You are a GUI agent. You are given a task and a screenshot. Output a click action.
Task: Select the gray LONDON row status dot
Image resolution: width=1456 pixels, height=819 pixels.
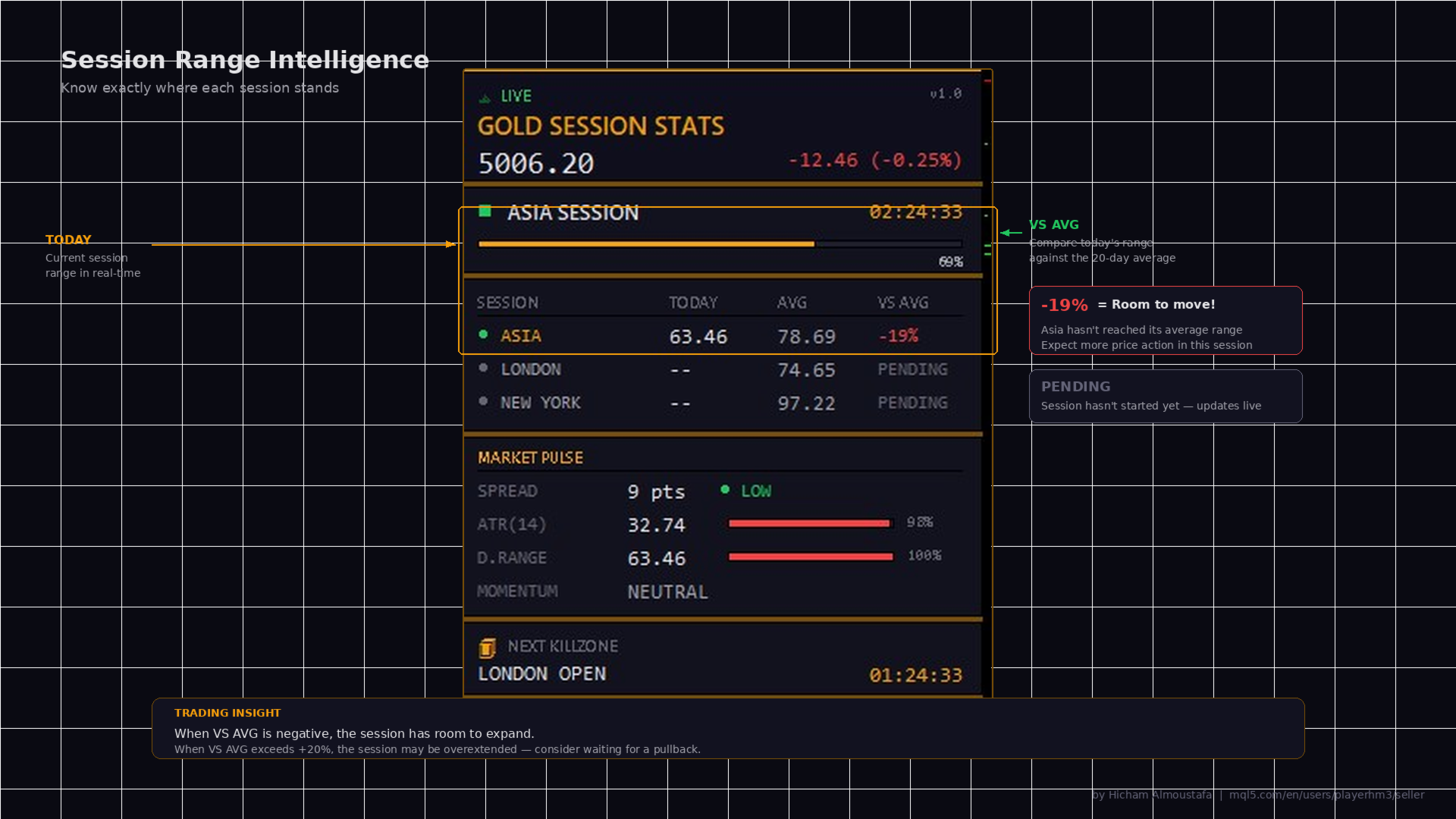point(483,368)
